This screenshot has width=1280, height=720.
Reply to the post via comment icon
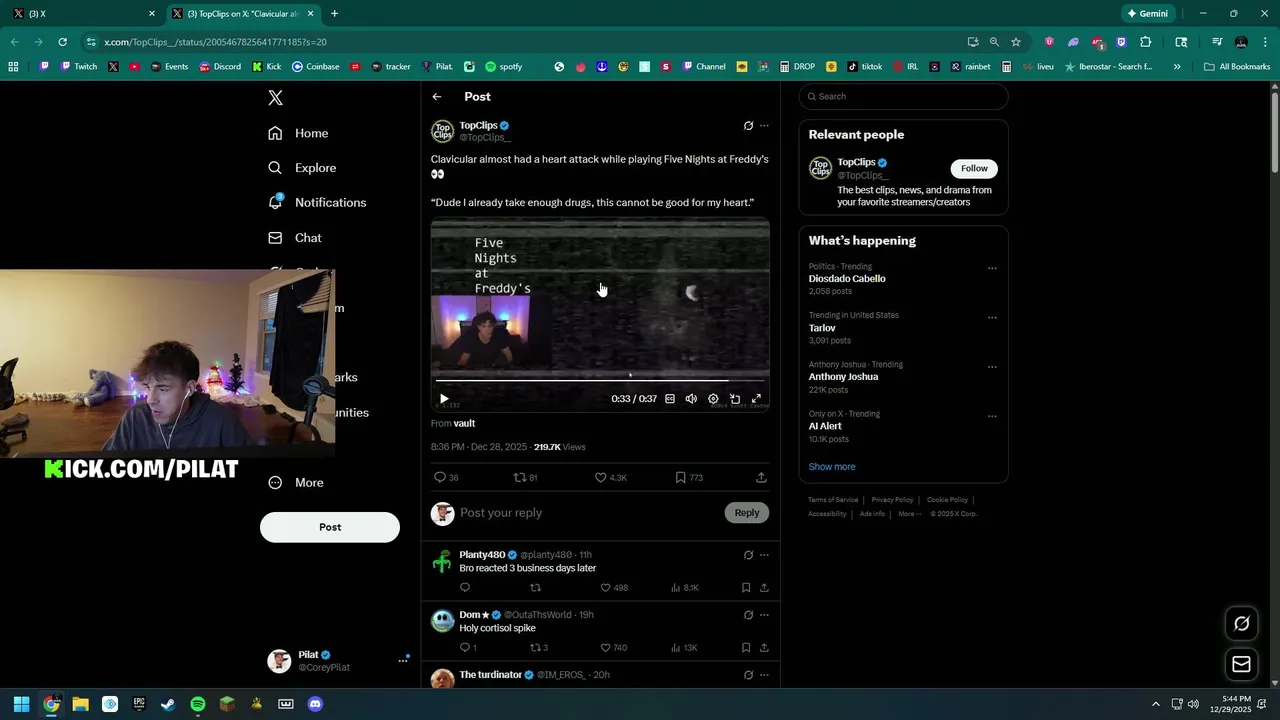(x=439, y=478)
